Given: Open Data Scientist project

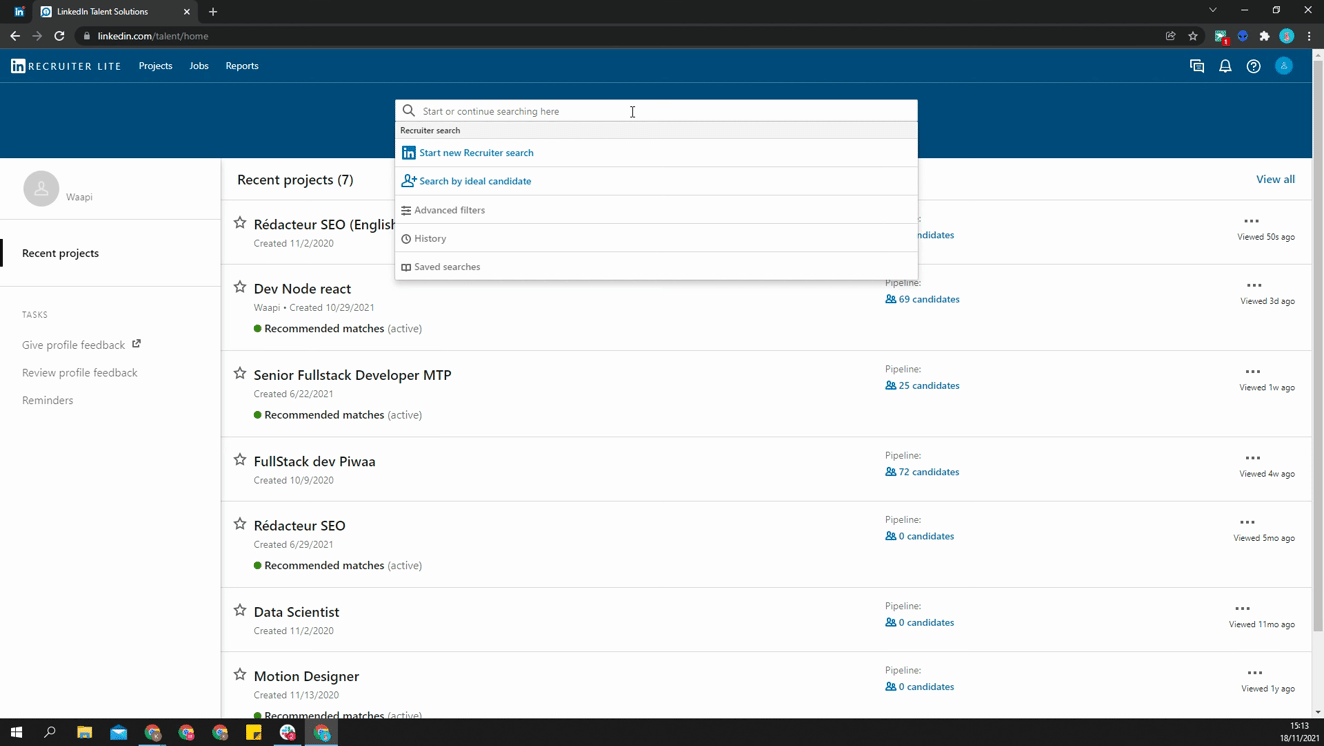Looking at the screenshot, I should pyautogui.click(x=296, y=612).
